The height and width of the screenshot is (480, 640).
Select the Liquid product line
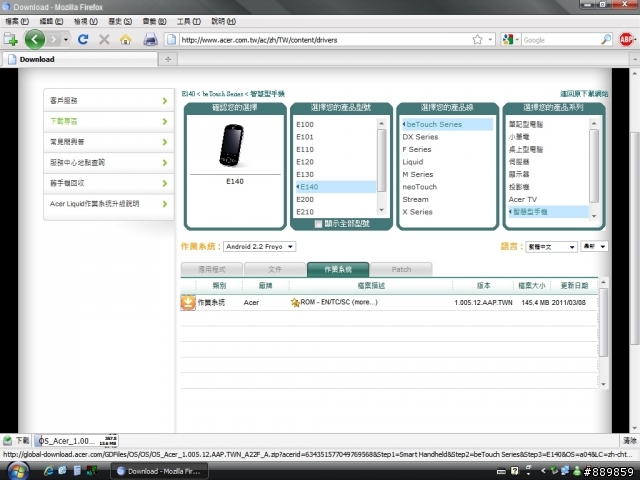(x=413, y=162)
